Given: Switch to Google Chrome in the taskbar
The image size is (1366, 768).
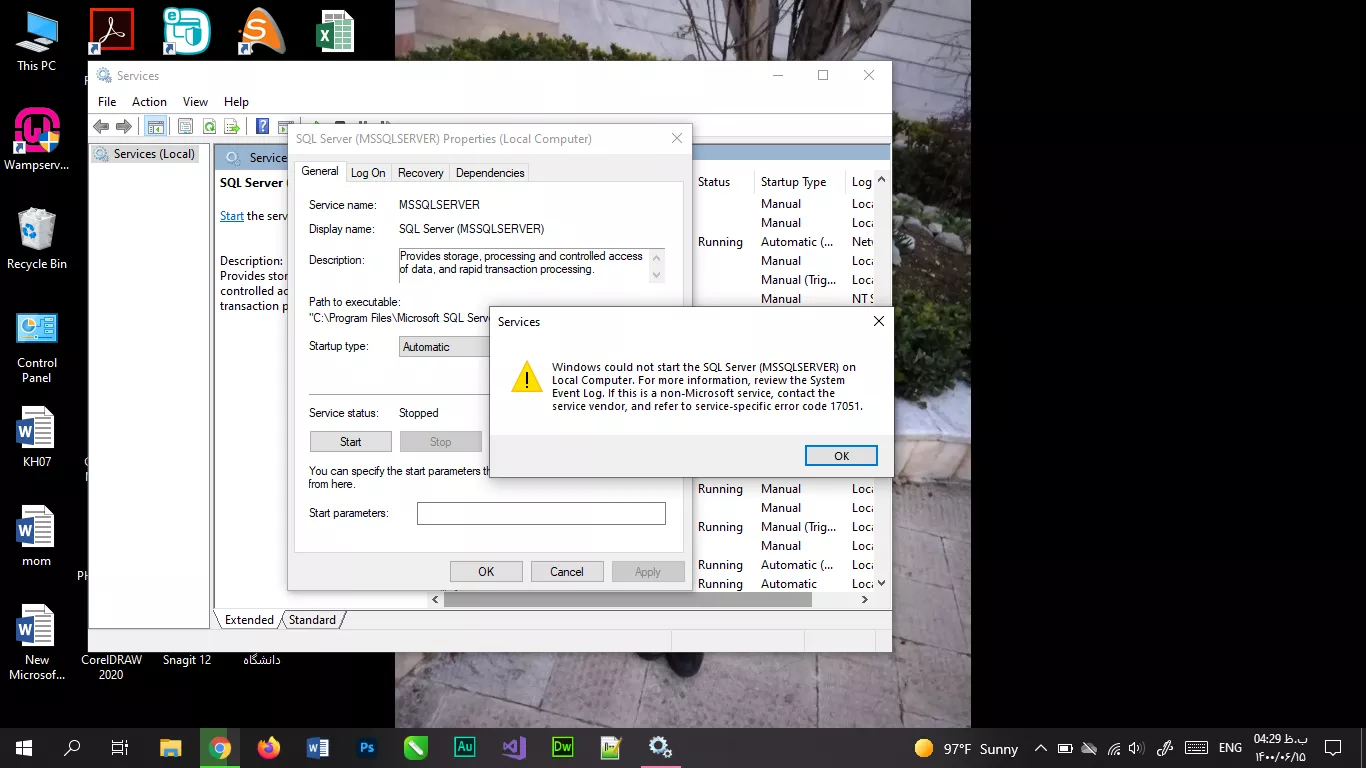Looking at the screenshot, I should (x=220, y=748).
